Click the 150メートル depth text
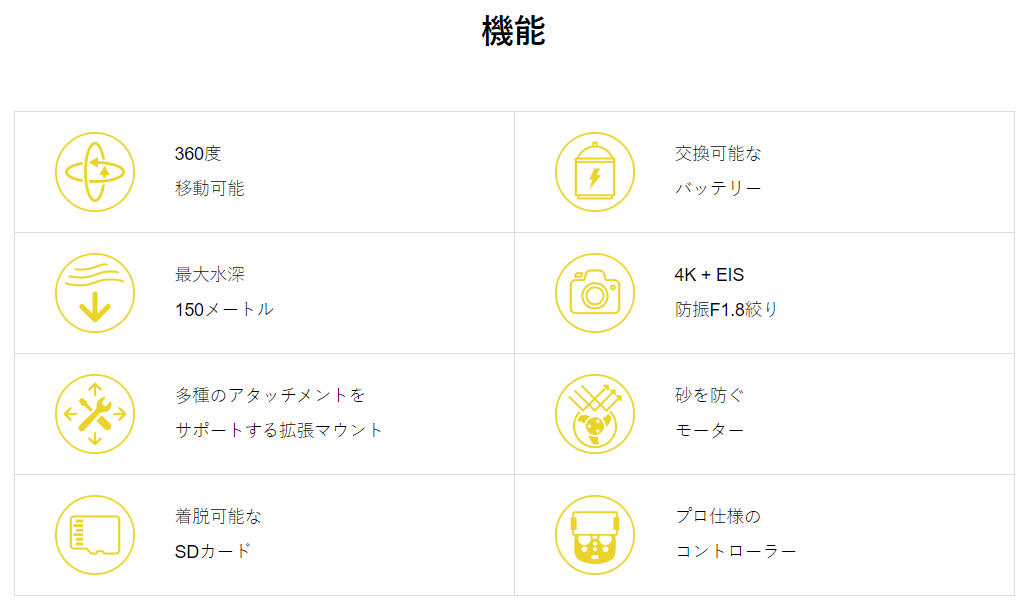1027x609 pixels. coord(224,310)
